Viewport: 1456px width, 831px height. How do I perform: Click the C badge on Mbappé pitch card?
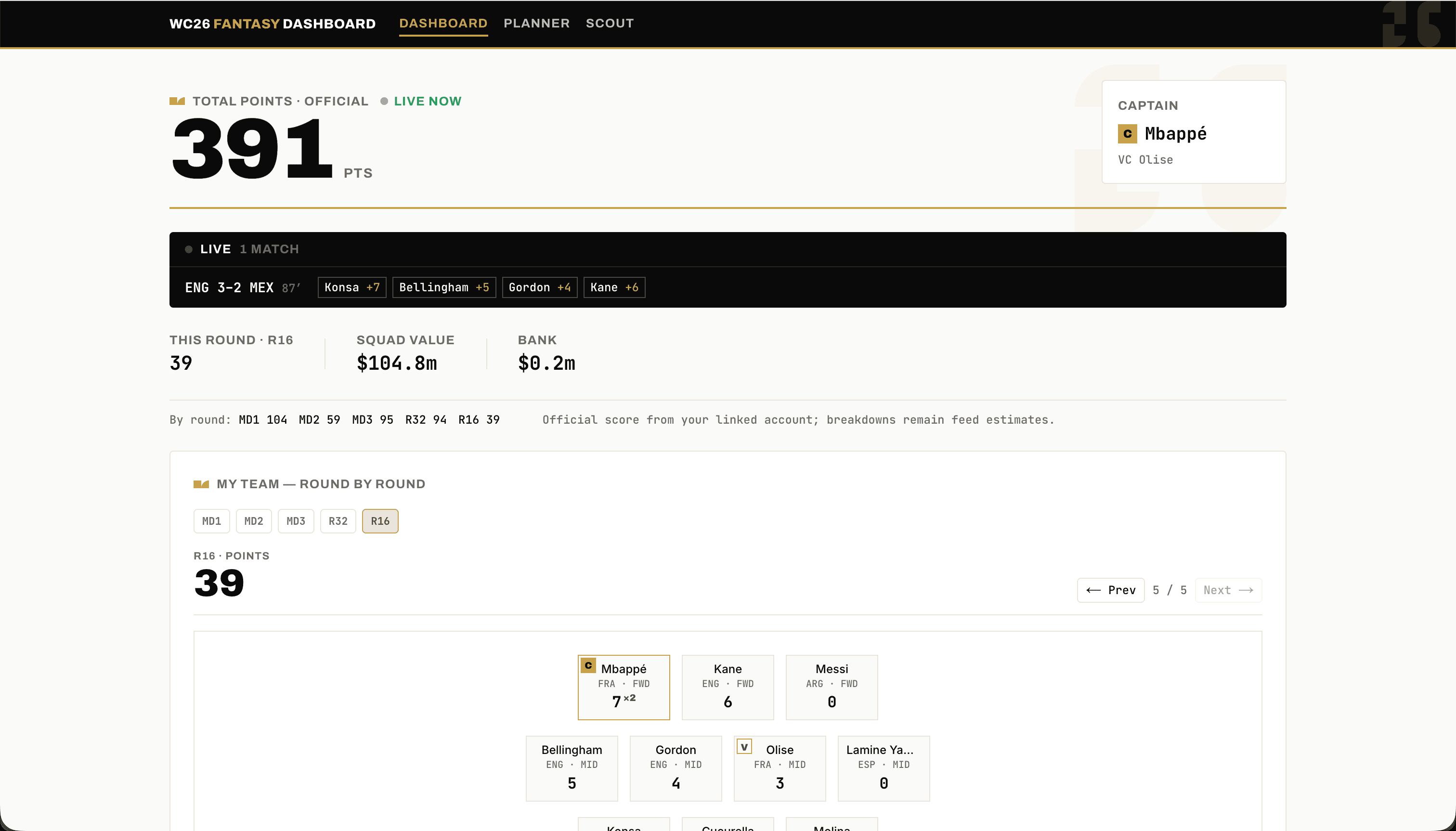point(588,665)
